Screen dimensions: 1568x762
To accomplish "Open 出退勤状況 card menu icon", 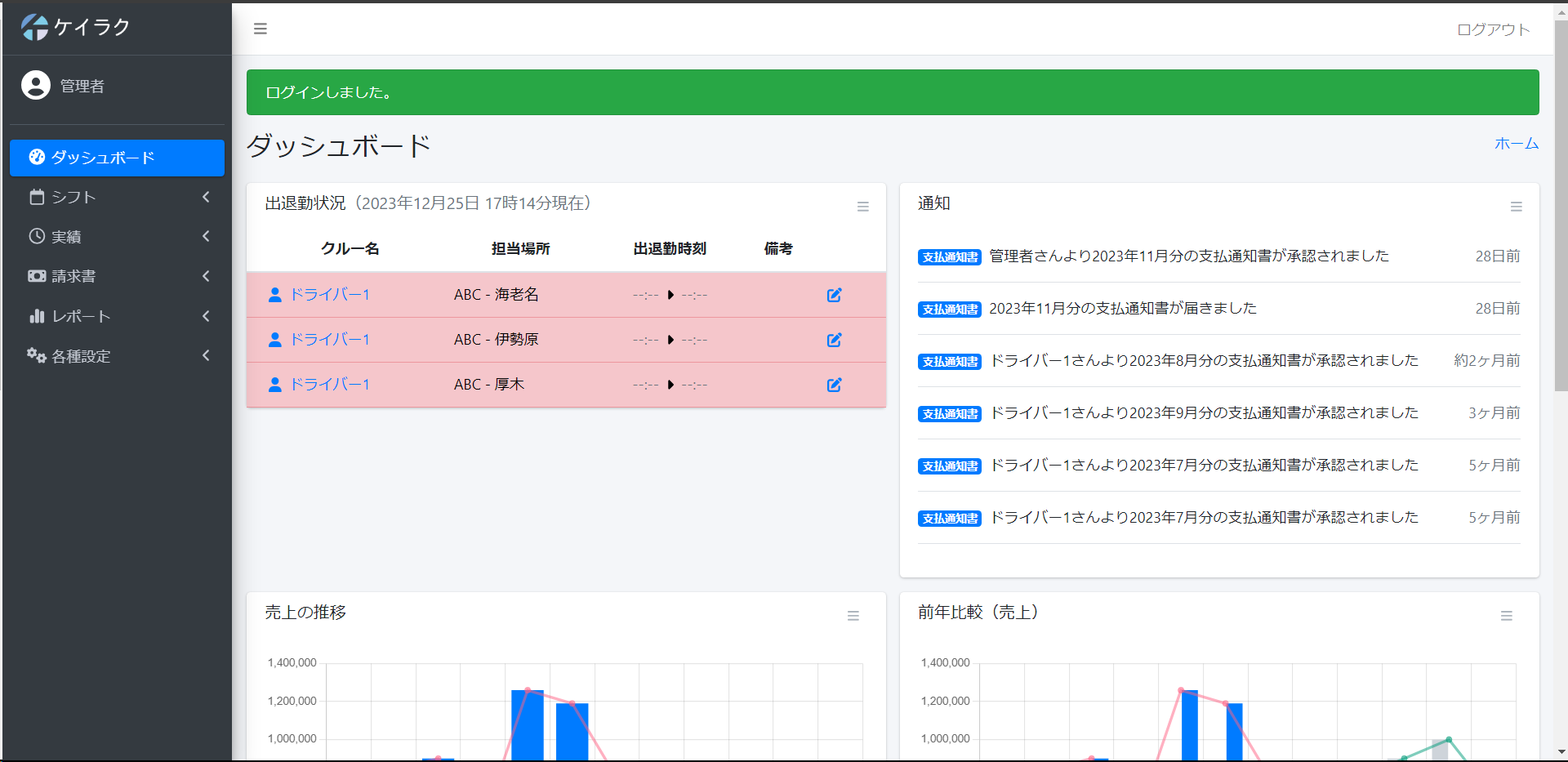I will (862, 207).
